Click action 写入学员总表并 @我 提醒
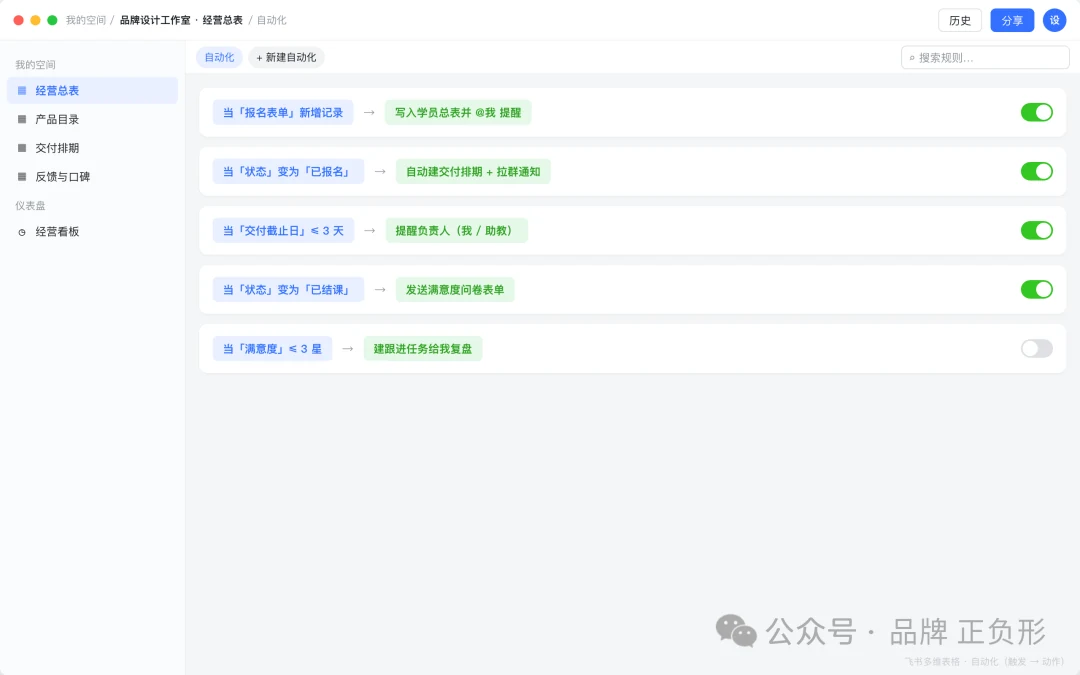The image size is (1080, 675). tap(458, 112)
